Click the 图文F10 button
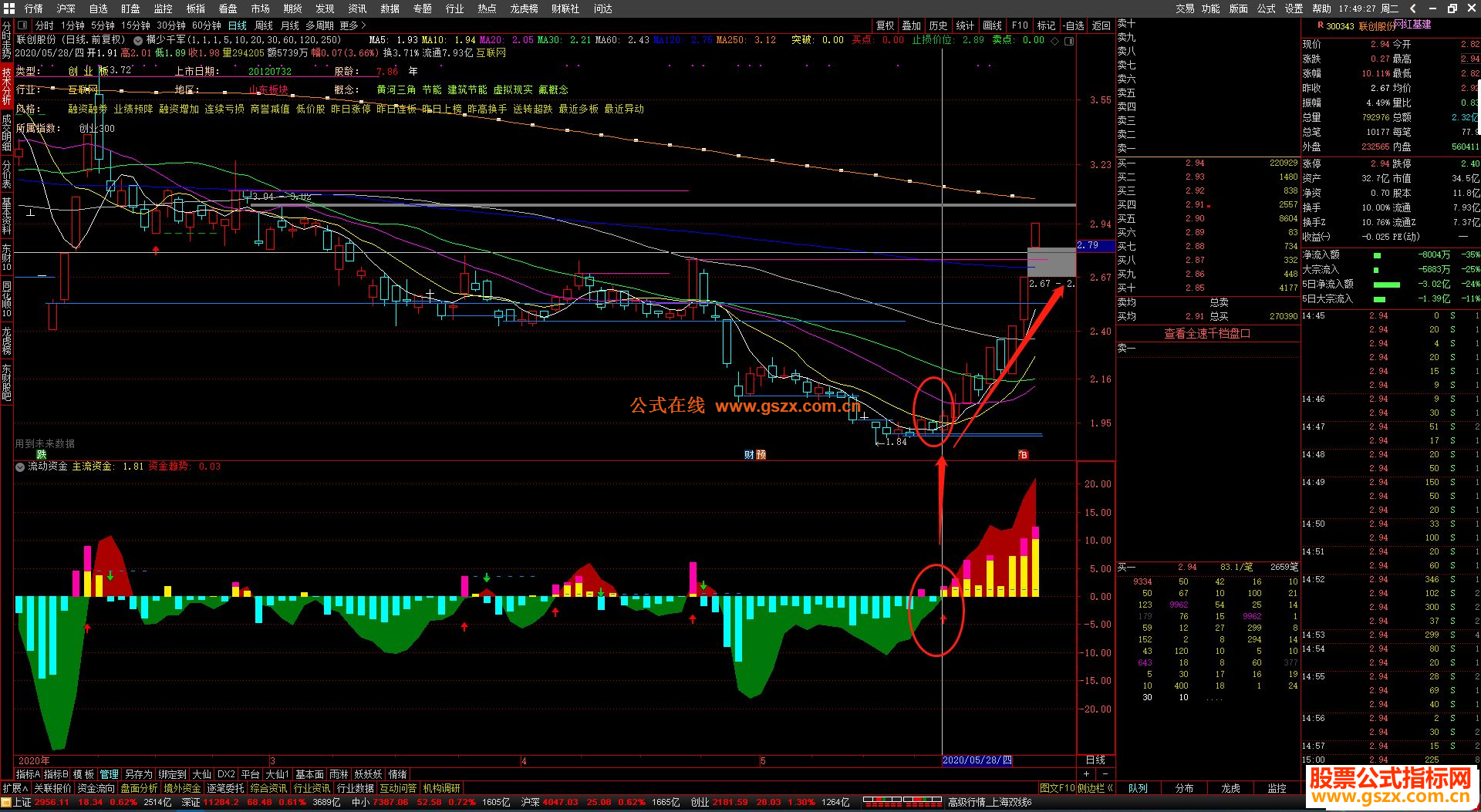The height and width of the screenshot is (812, 1481). point(1057,788)
